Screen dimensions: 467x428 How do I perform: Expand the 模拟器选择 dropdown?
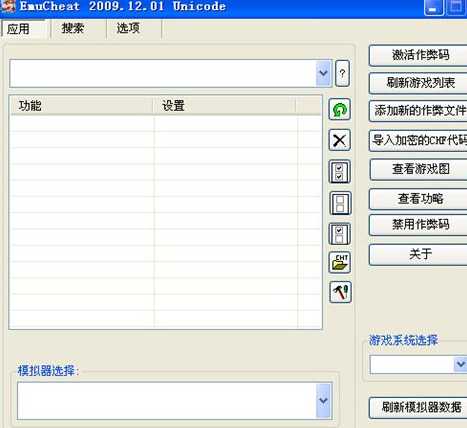pyautogui.click(x=323, y=401)
